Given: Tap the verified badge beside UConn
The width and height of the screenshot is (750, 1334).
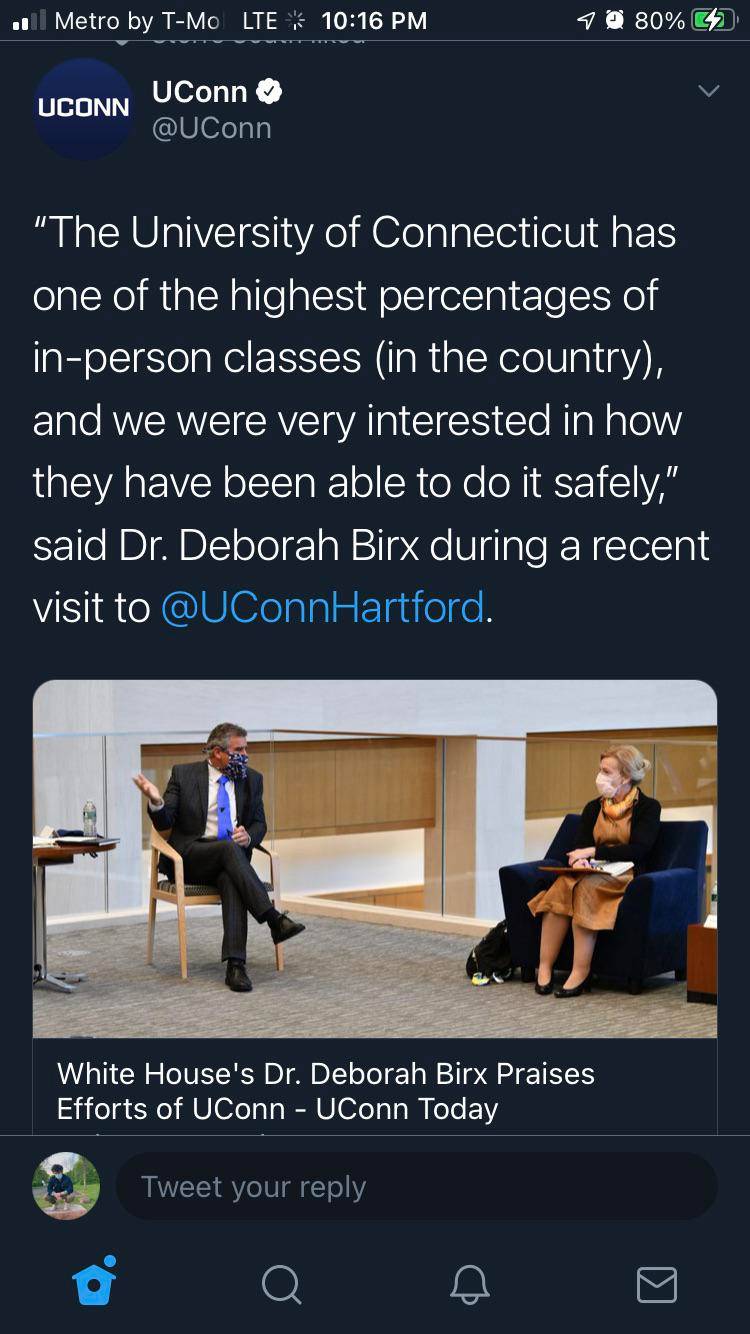Looking at the screenshot, I should pyautogui.click(x=270, y=92).
